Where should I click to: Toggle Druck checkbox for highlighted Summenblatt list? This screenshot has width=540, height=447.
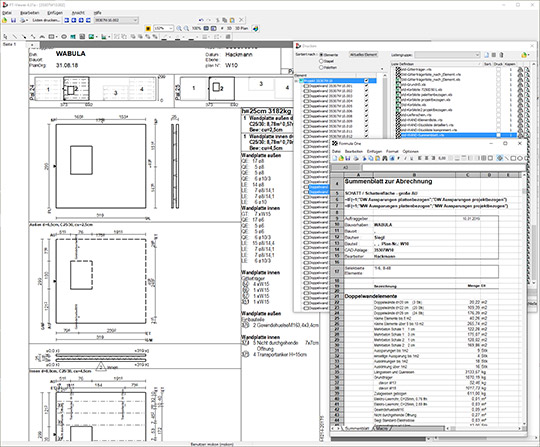[x=498, y=135]
